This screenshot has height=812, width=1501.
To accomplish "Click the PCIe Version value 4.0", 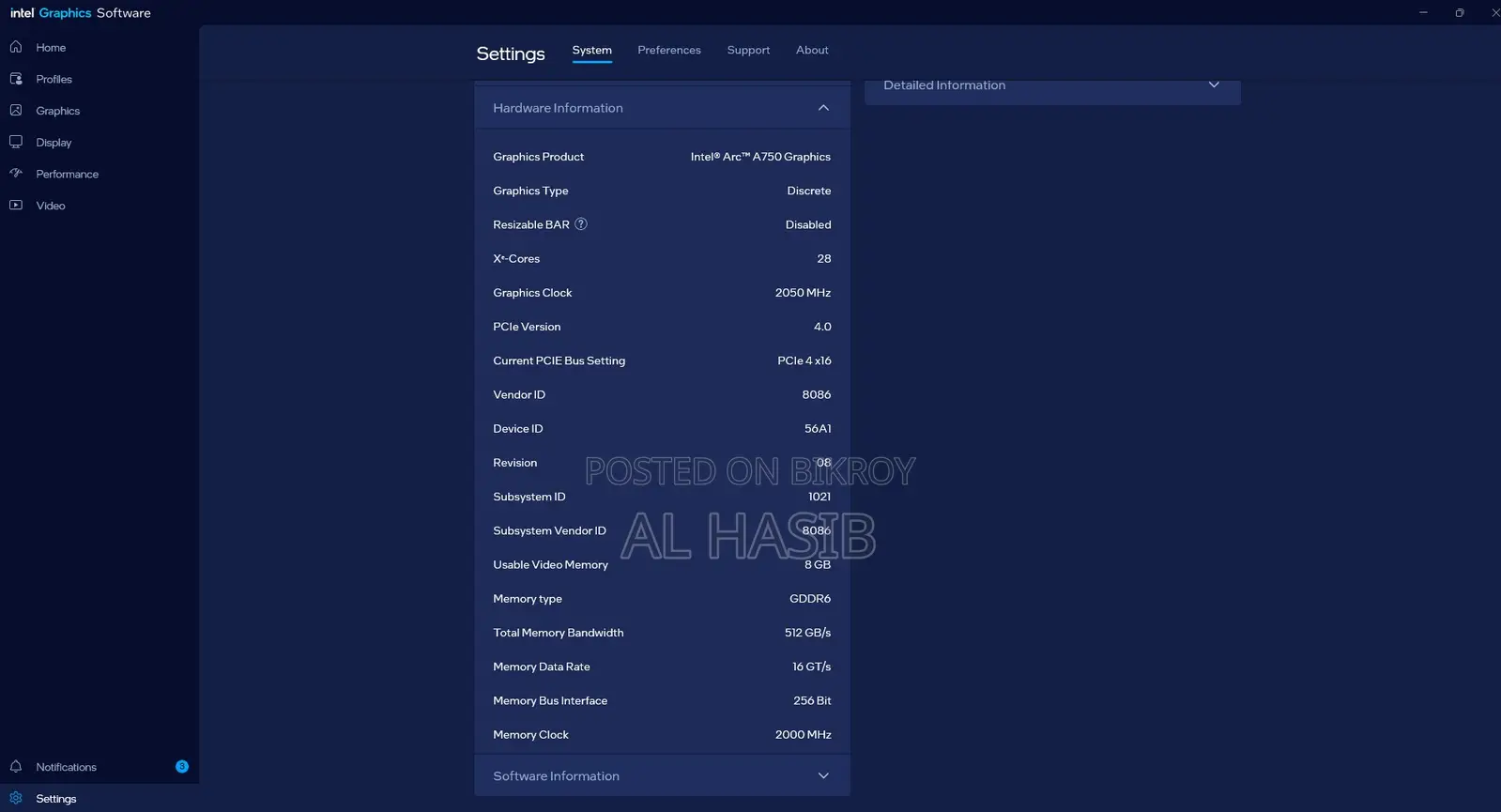I will [822, 327].
